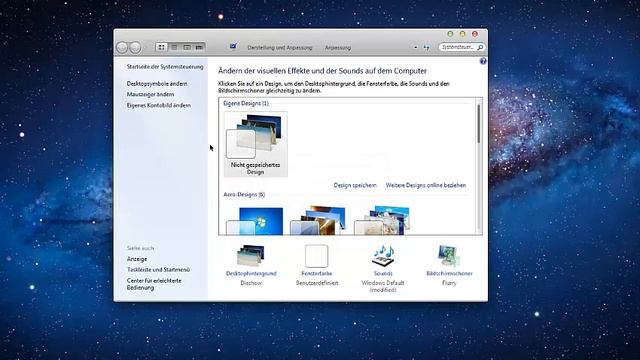Click 'Weitere Designs online beziehen'
Screen dimensions: 640x360
[426, 185]
